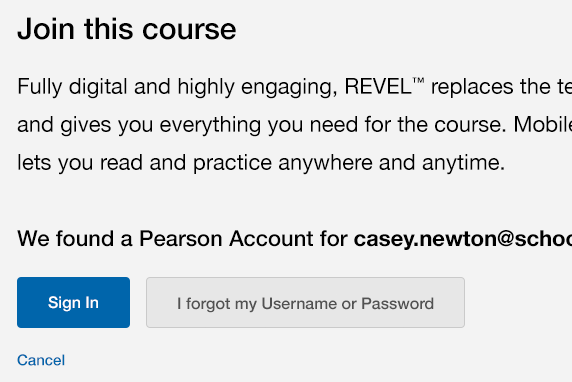Click the word course in the heading
The height and width of the screenshot is (382, 572).
pos(189,30)
